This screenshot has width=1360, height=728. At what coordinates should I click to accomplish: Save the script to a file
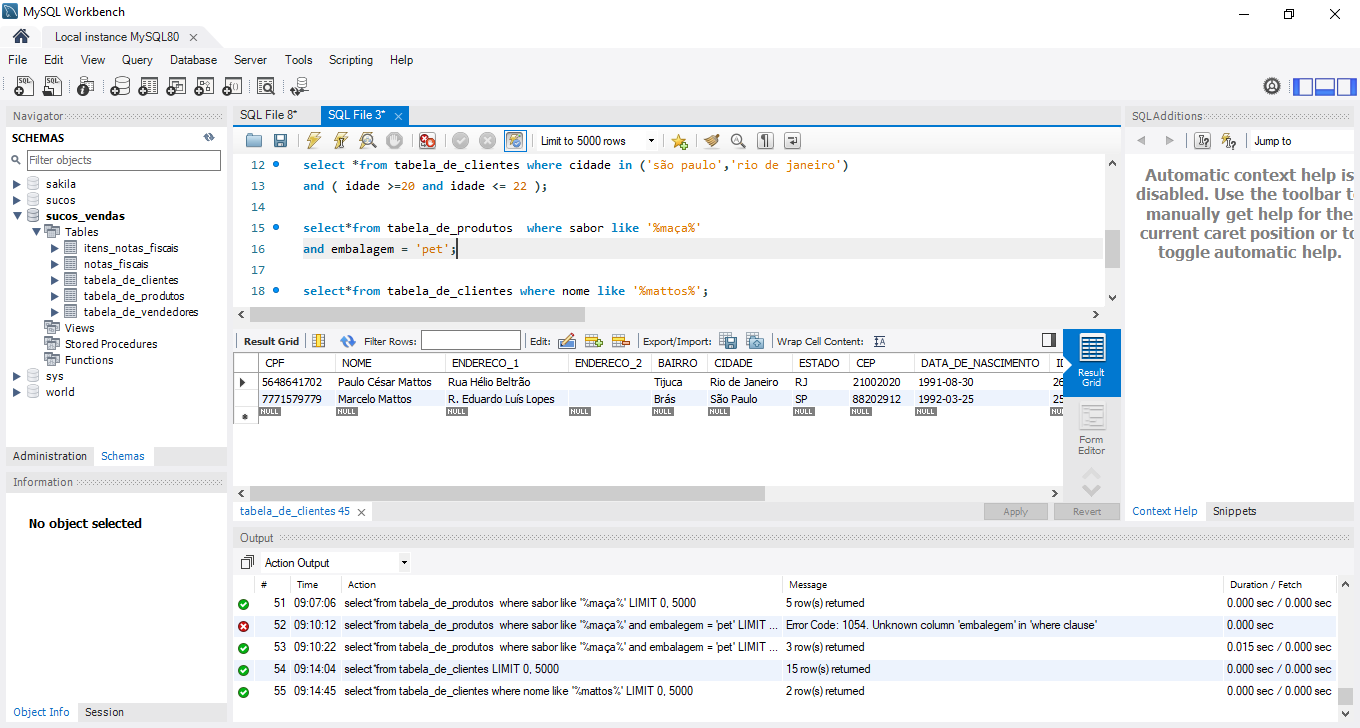(280, 141)
